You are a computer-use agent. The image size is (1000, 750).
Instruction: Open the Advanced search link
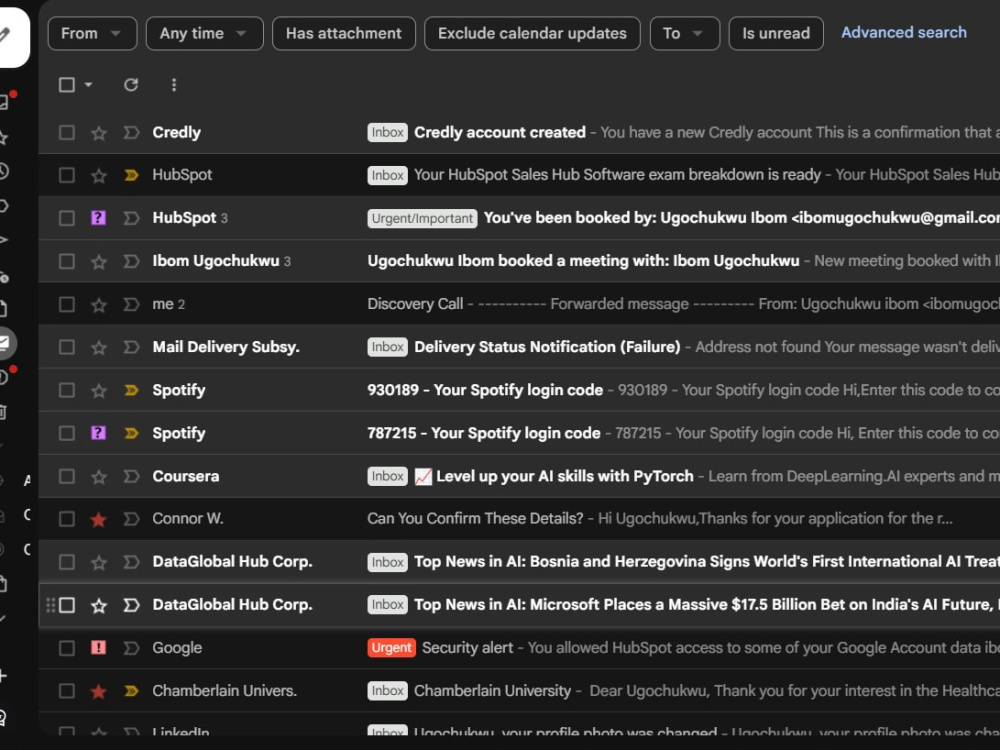coord(904,33)
